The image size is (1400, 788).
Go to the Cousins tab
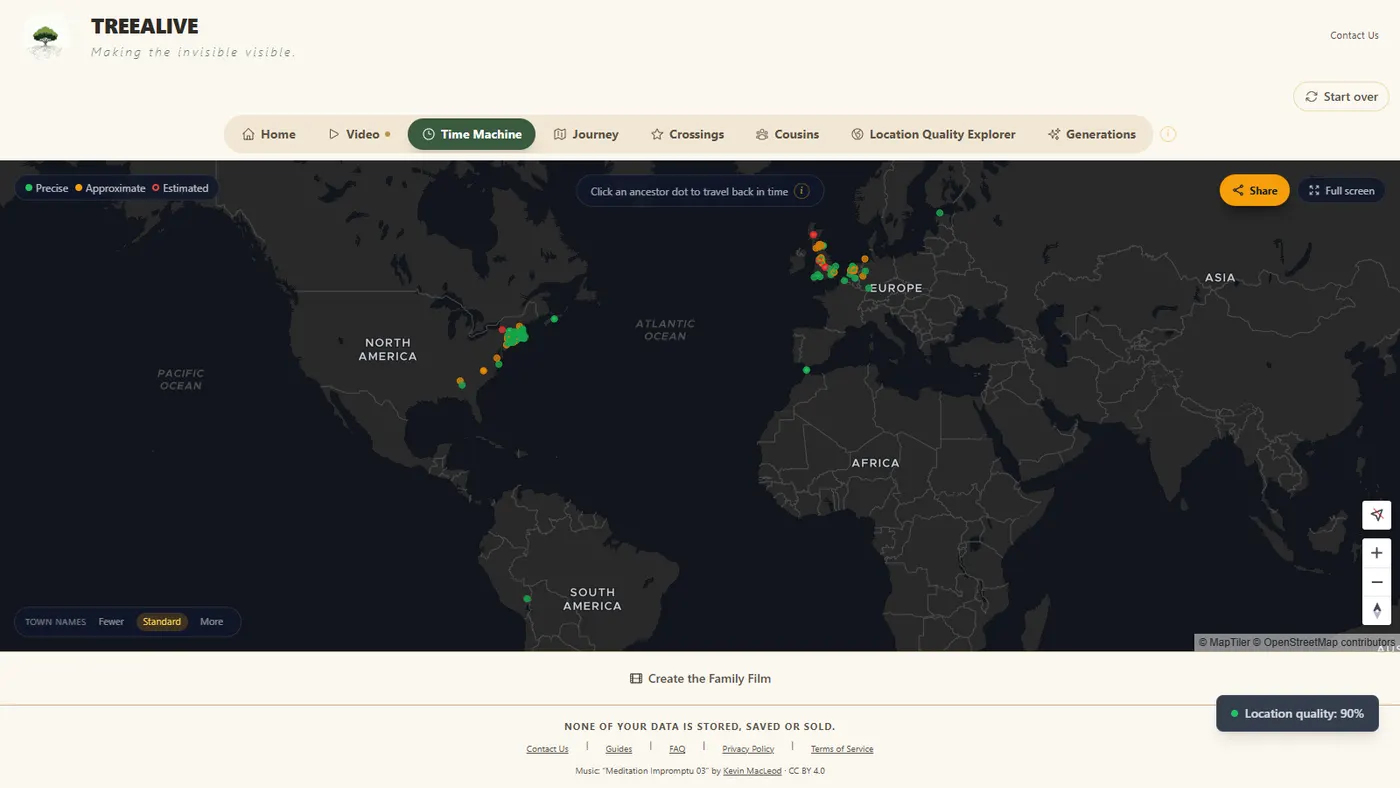[x=787, y=134]
